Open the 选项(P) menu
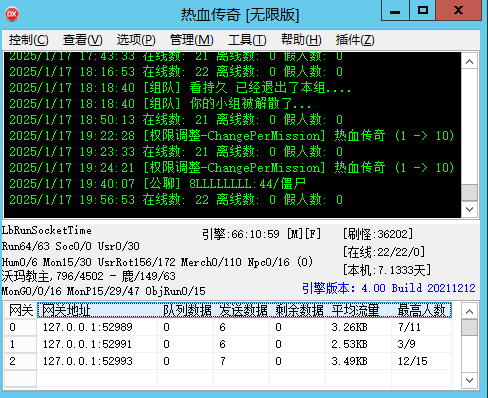This screenshot has width=488, height=398. click(136, 40)
